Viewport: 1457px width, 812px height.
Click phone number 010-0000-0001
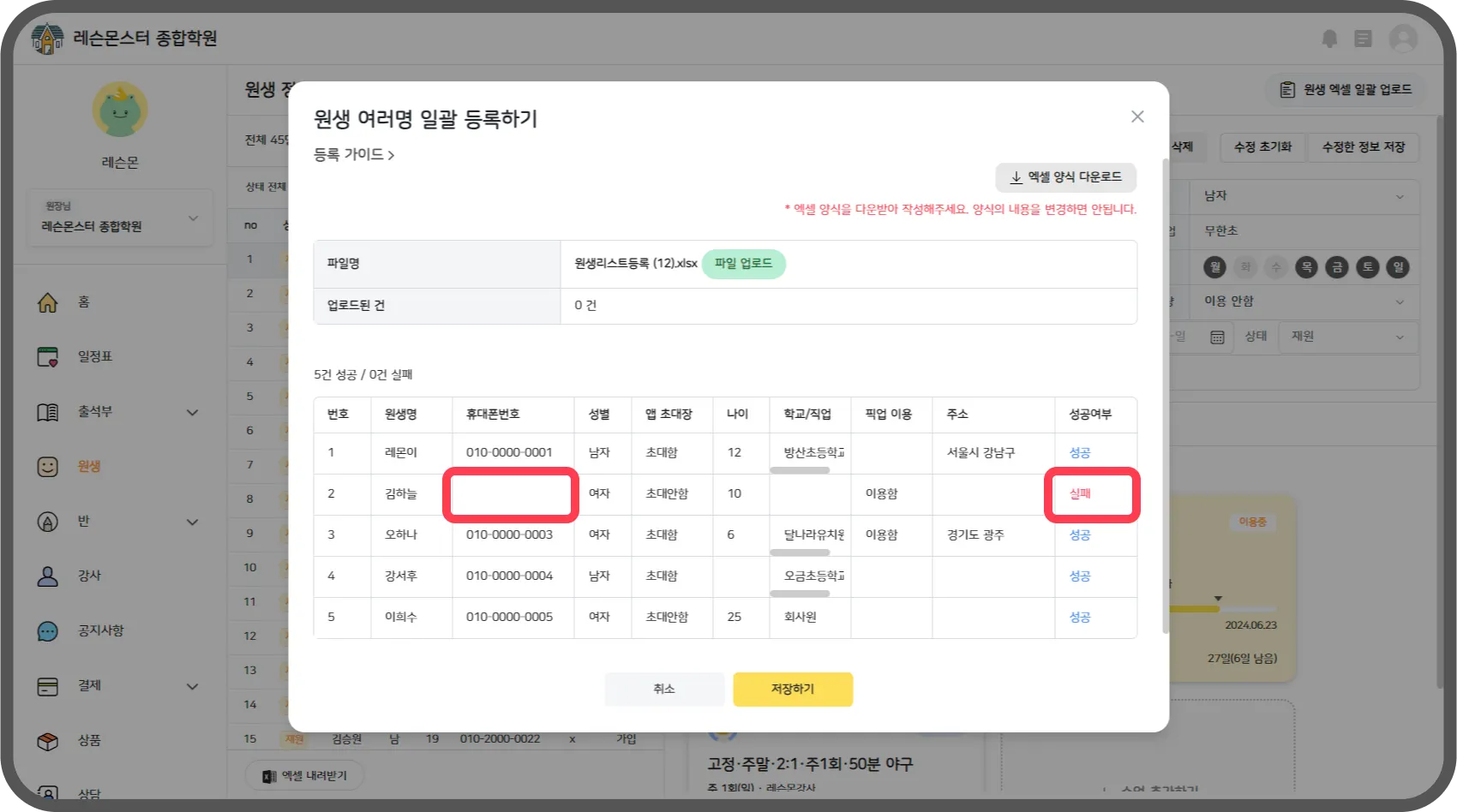tap(509, 453)
